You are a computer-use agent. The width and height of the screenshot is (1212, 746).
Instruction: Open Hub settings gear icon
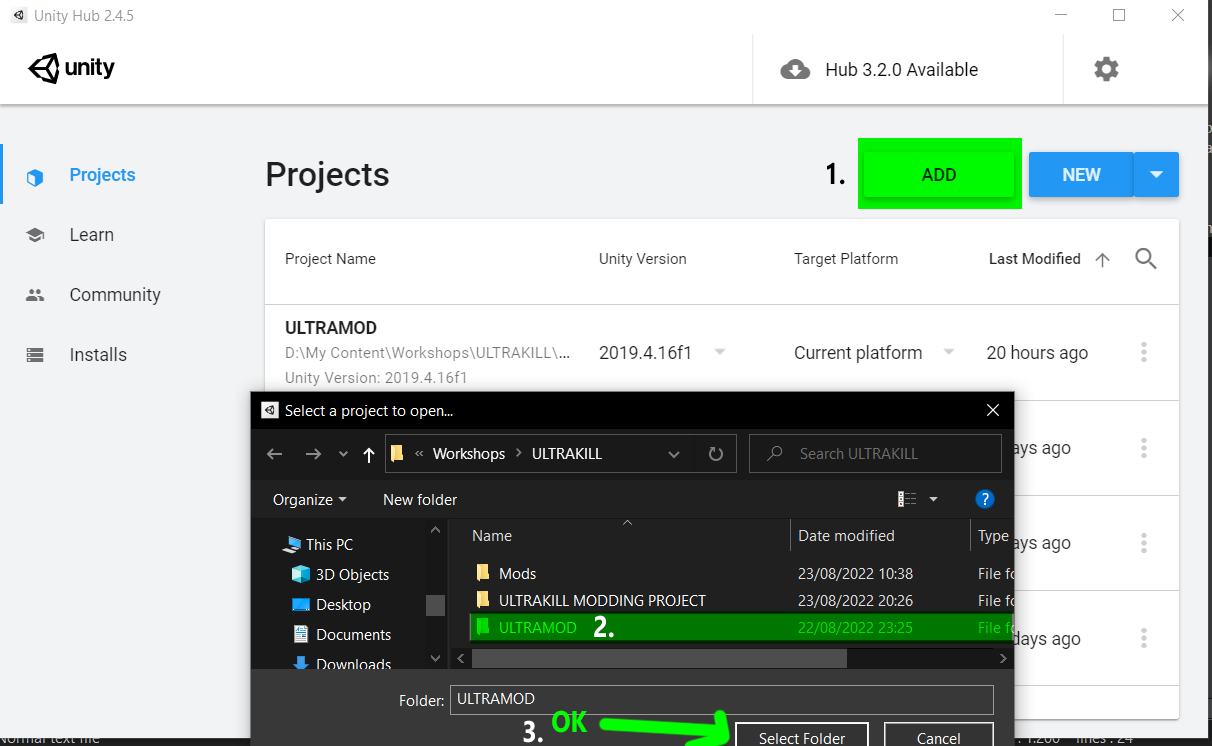coord(1106,69)
